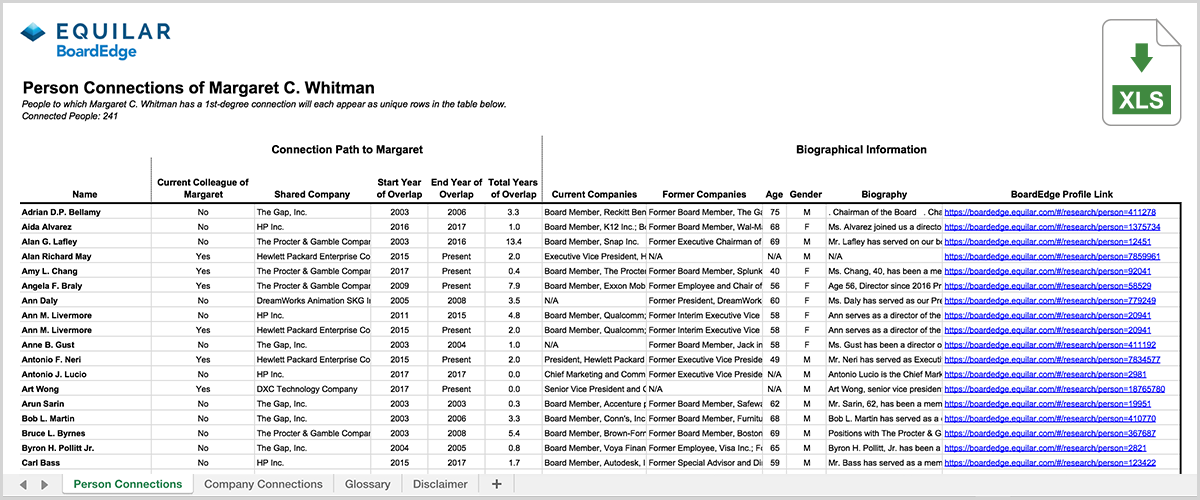This screenshot has height=500, width=1200.
Task: Add a new sheet with plus button
Action: click(x=497, y=484)
